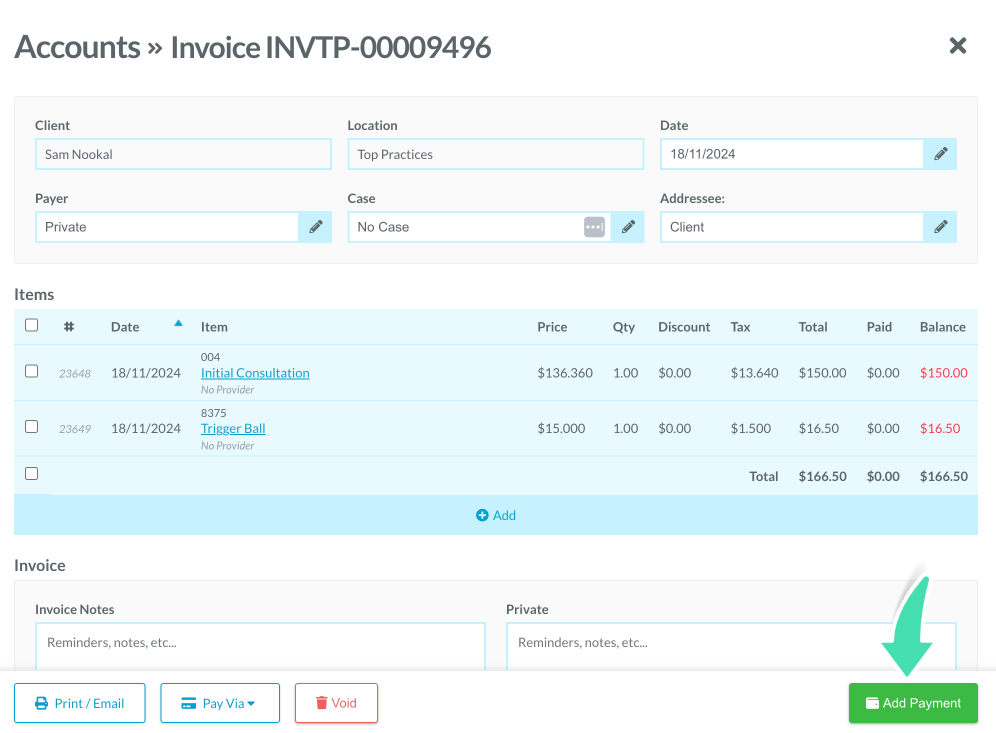Tick the checkbox in the Total row
Viewport: 996px width, 733px height.
coord(31,473)
